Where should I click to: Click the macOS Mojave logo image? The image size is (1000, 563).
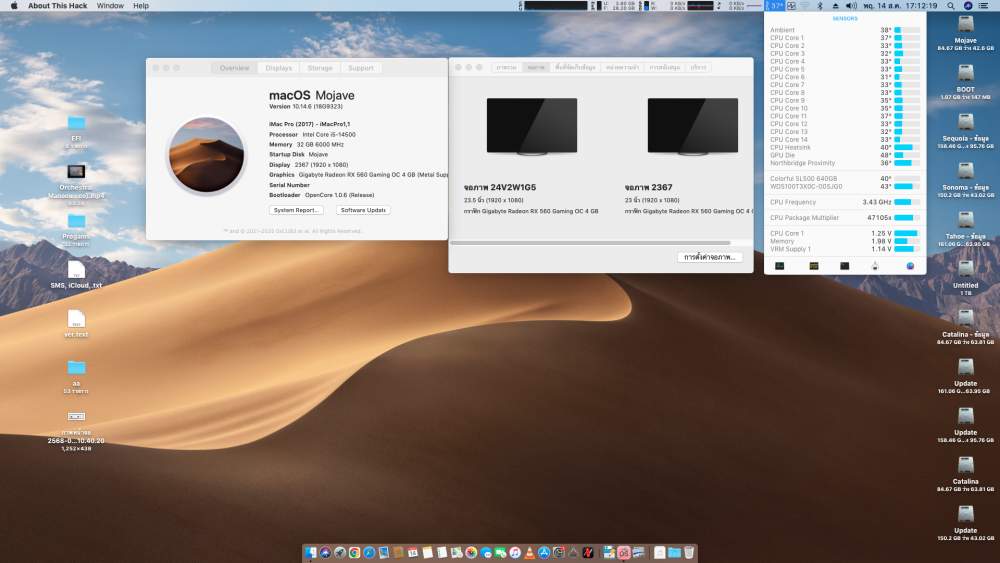pos(206,155)
